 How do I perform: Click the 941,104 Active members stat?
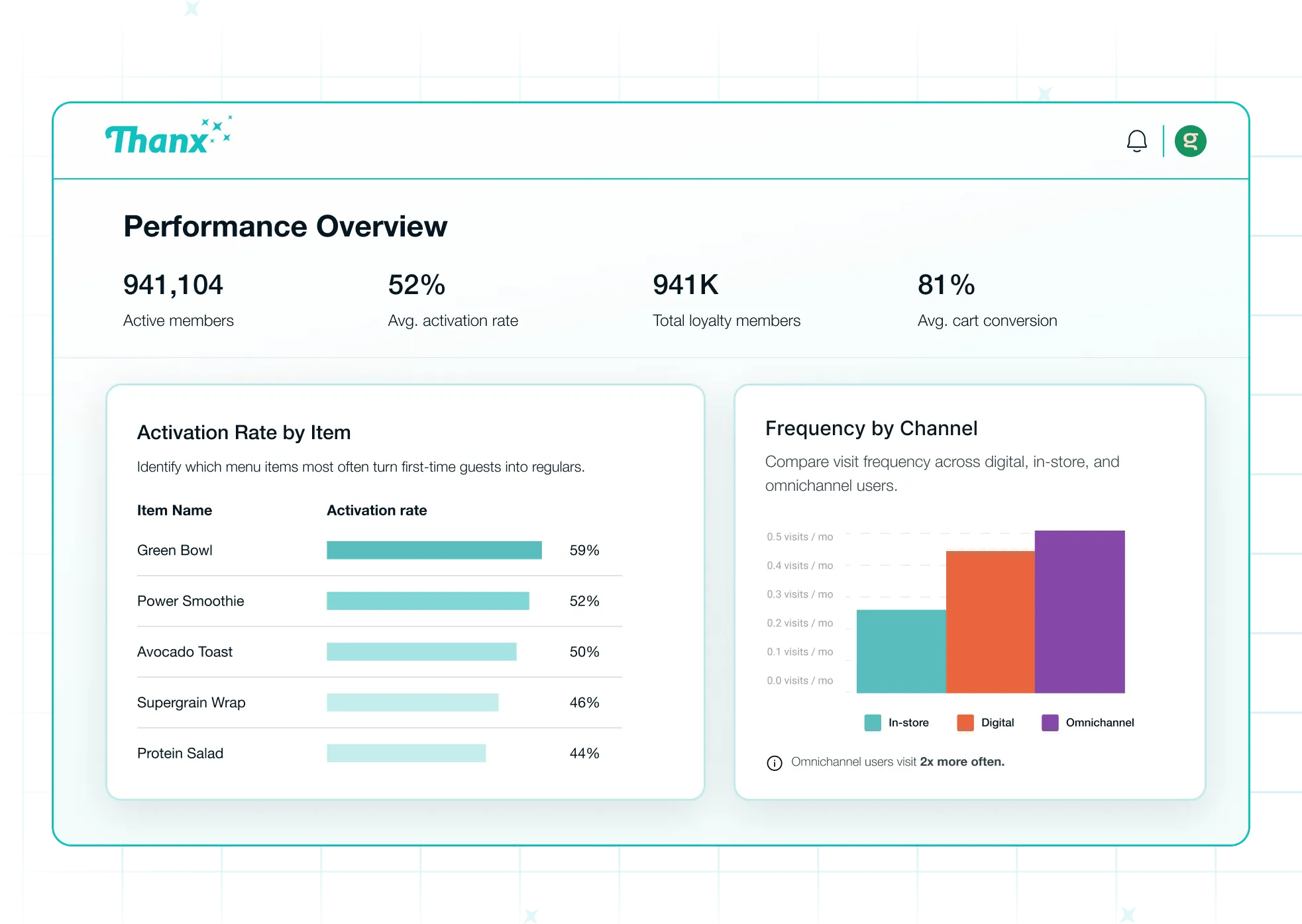(x=174, y=285)
